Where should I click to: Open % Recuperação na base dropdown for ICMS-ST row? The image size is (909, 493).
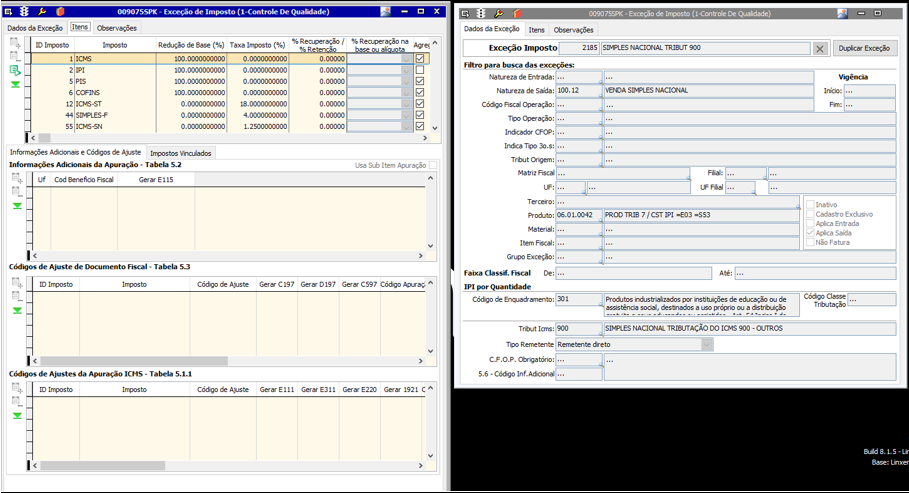pos(405,104)
